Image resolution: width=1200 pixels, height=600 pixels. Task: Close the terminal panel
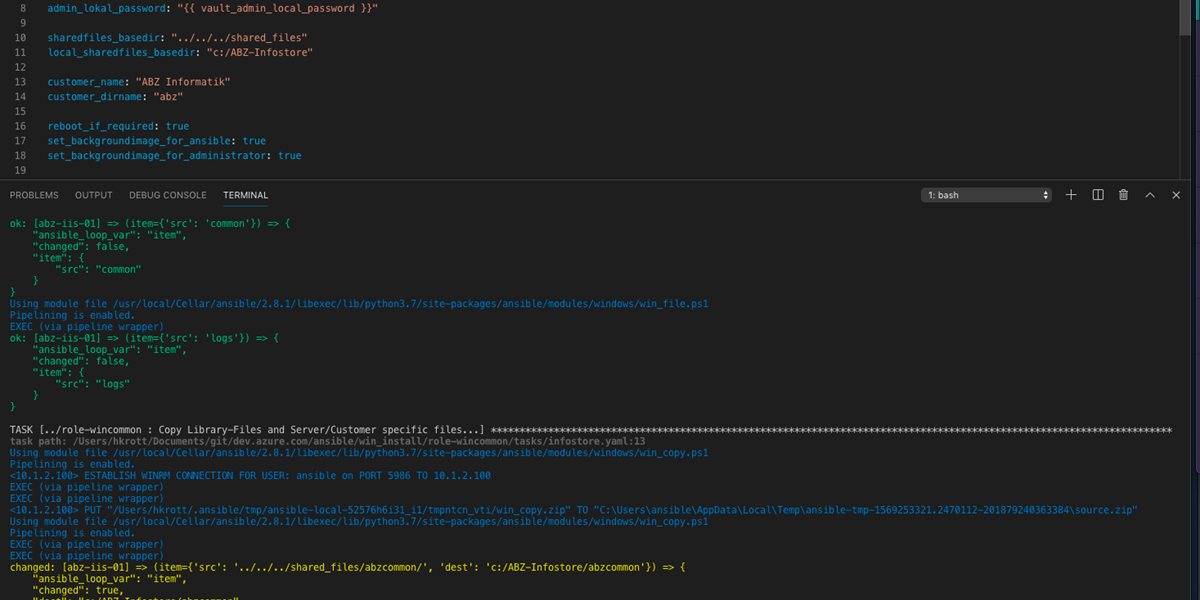coord(1176,195)
